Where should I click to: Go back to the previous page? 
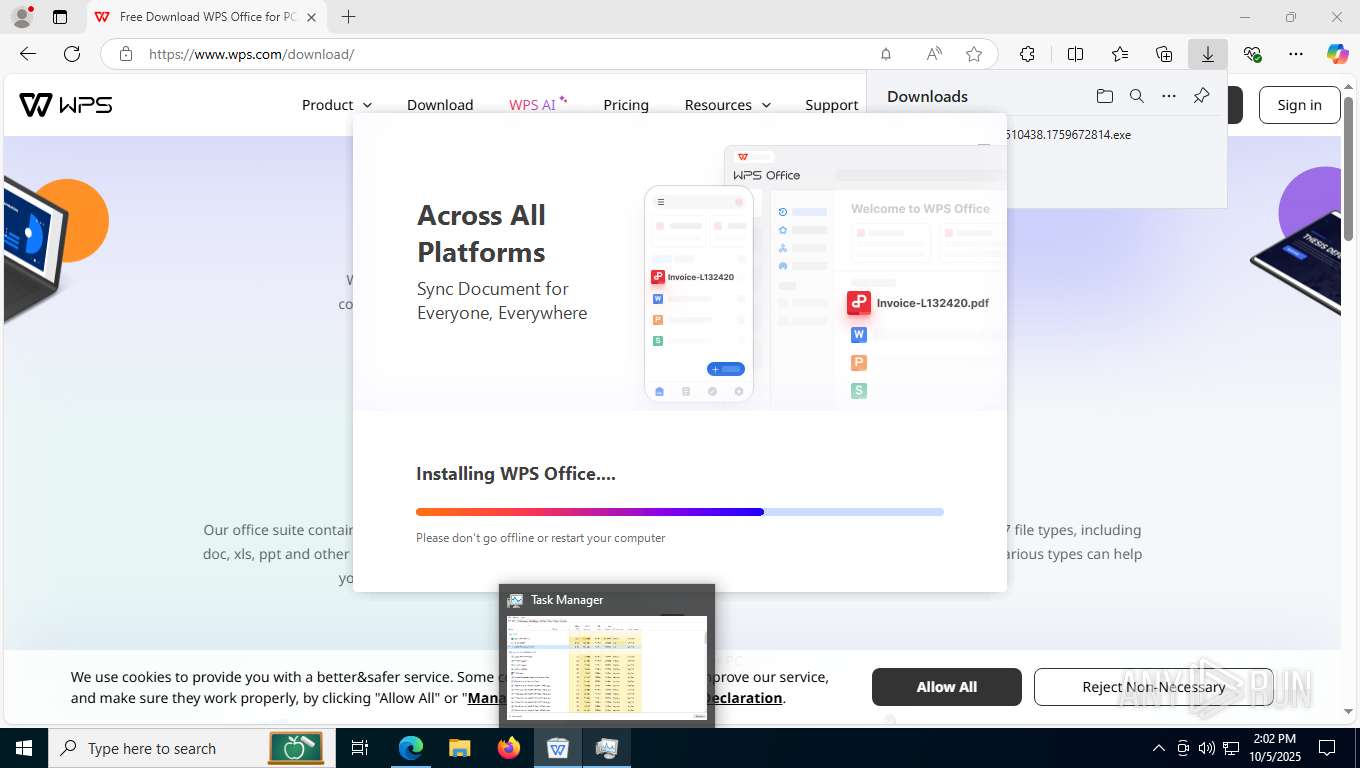point(28,54)
